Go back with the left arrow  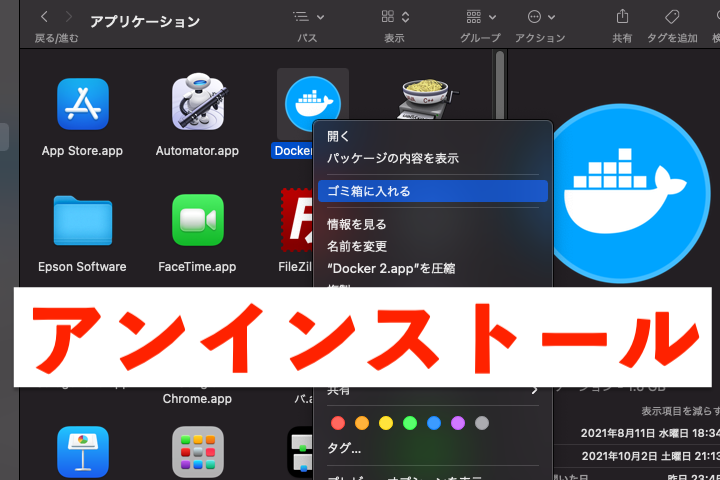44,17
